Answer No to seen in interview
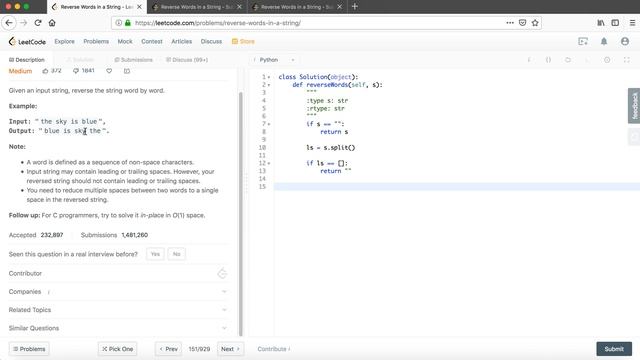Viewport: 640px width, 360px height. coord(176,254)
